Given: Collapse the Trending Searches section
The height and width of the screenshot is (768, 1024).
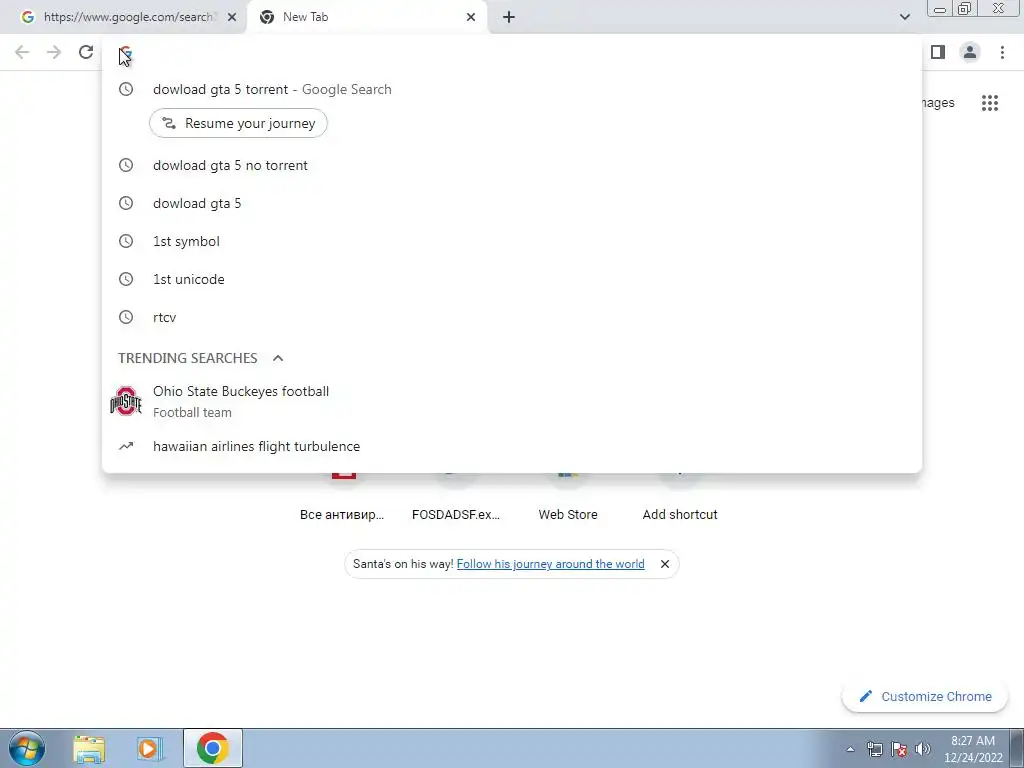Looking at the screenshot, I should [278, 358].
